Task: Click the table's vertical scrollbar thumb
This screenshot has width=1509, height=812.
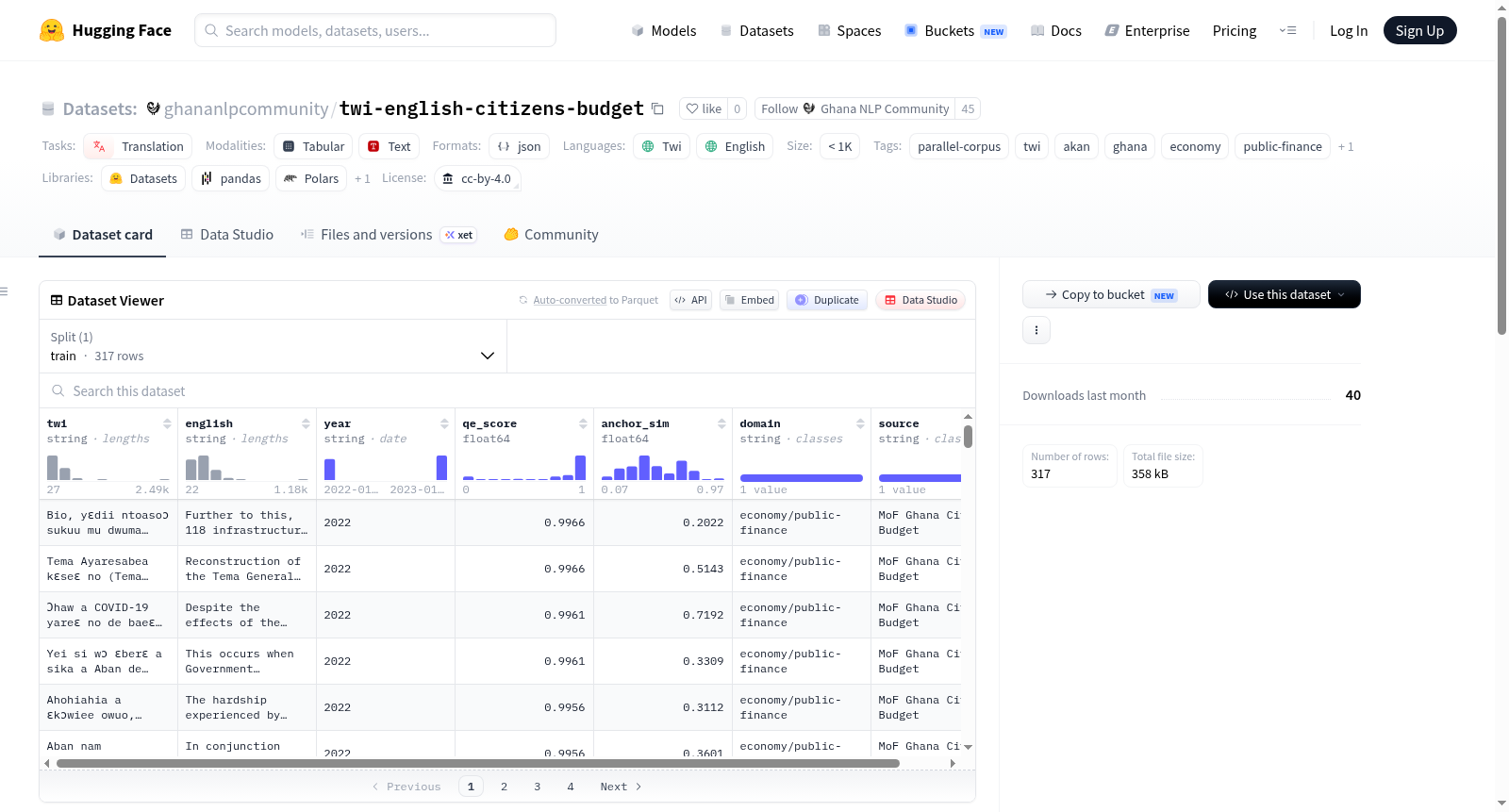Action: click(x=968, y=437)
